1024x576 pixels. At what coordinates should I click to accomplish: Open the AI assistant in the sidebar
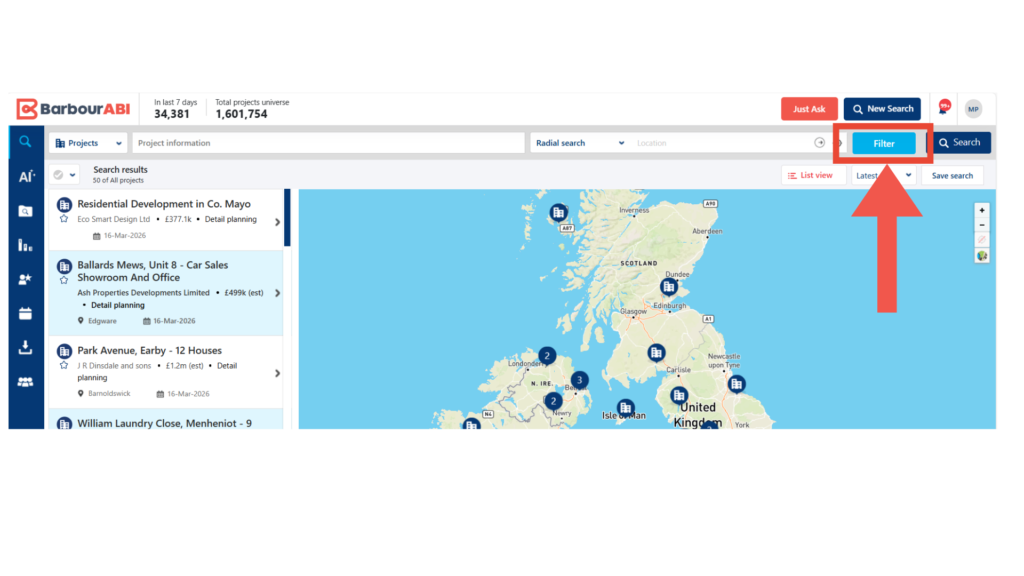pyautogui.click(x=26, y=177)
